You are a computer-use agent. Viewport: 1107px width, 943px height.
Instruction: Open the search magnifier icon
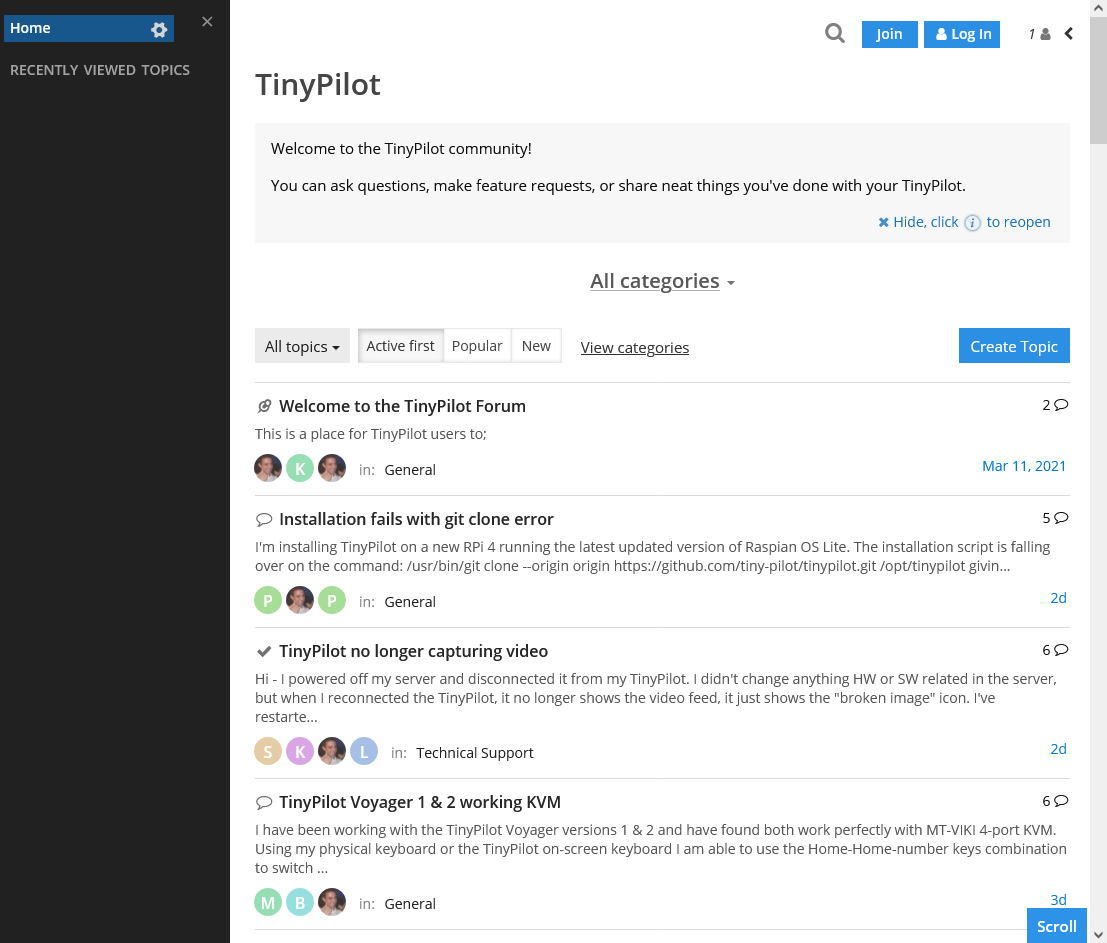(x=834, y=33)
